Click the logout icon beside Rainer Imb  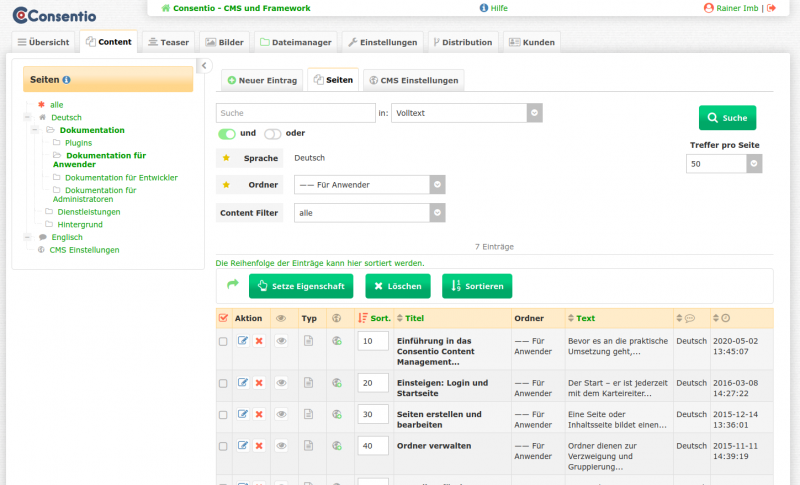(771, 8)
